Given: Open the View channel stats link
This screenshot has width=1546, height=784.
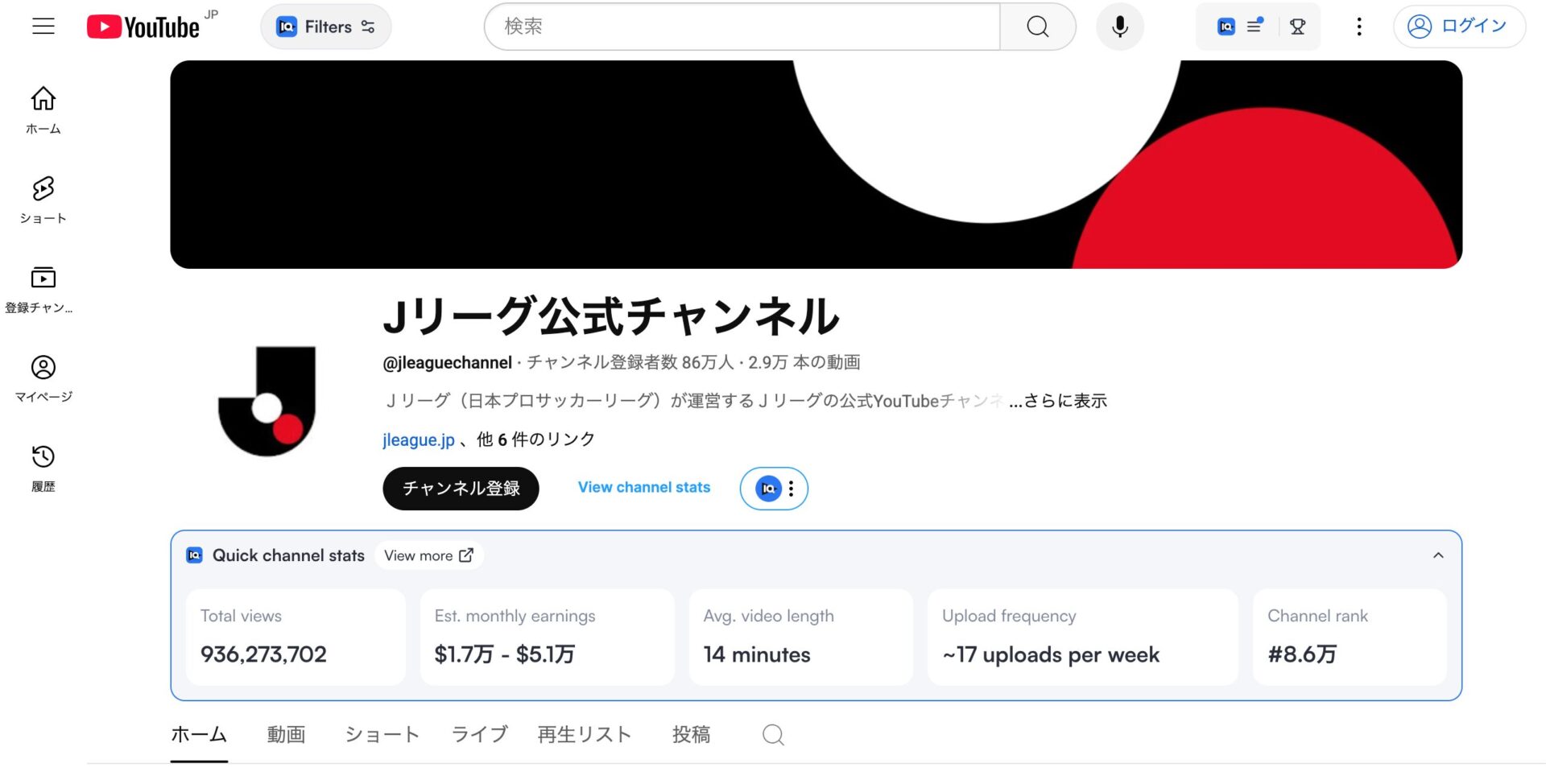Looking at the screenshot, I should click(644, 487).
